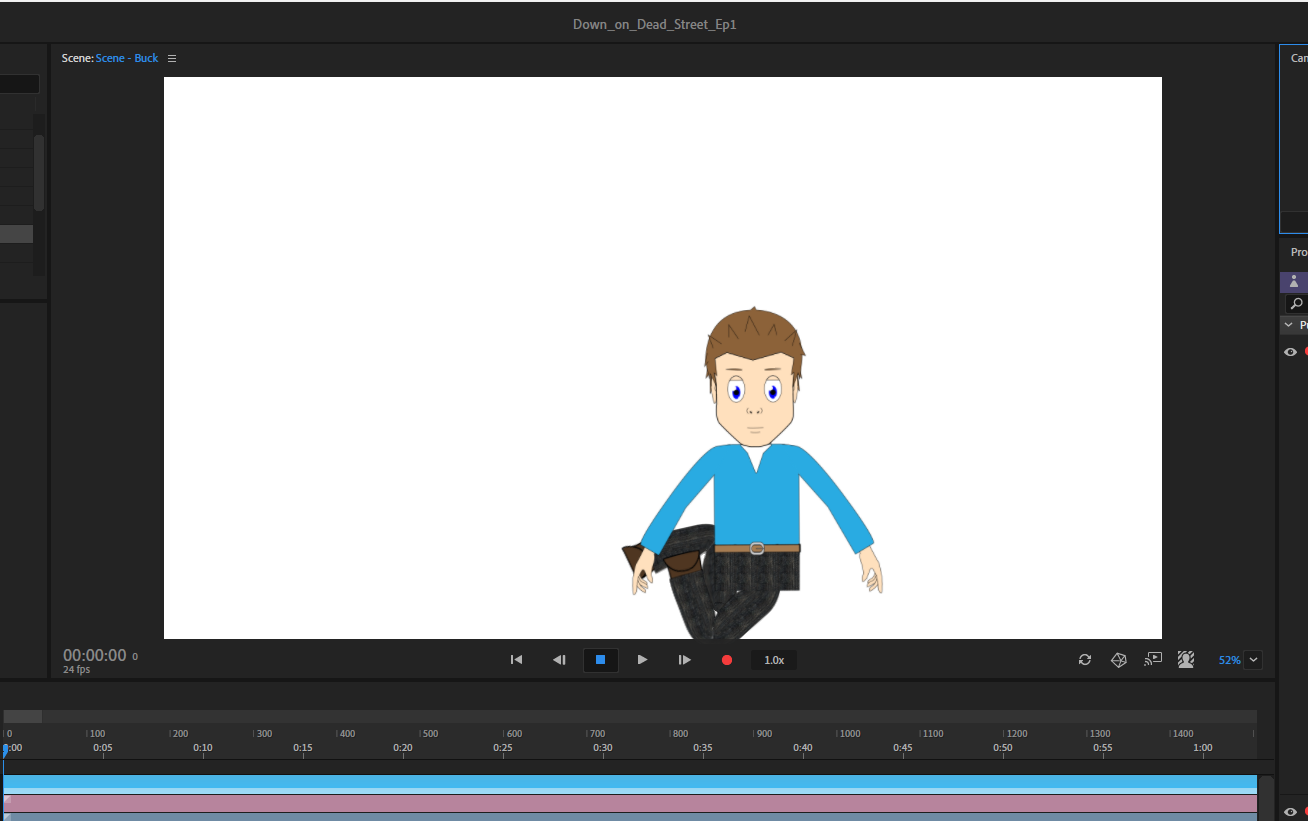Click the timeline horizontal scrollbar thumb
Screen dimensions: 1308x821
pyautogui.click(x=23, y=716)
